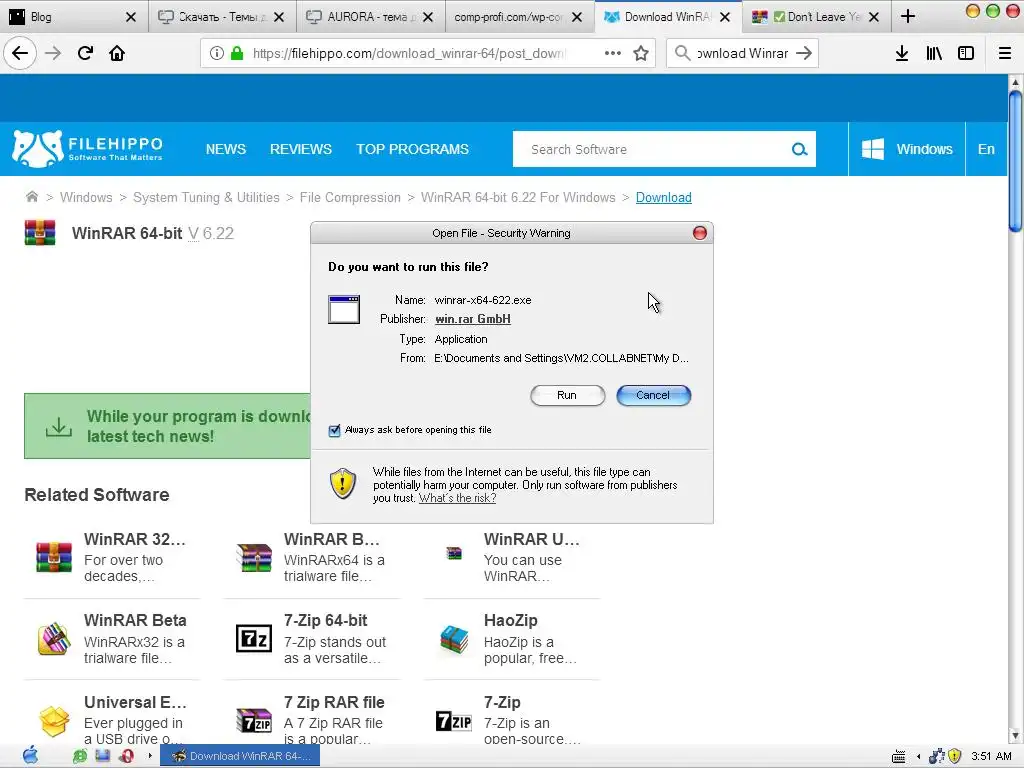Image resolution: width=1024 pixels, height=768 pixels.
Task: Click the WinRAR 32 related software icon
Action: click(54, 557)
